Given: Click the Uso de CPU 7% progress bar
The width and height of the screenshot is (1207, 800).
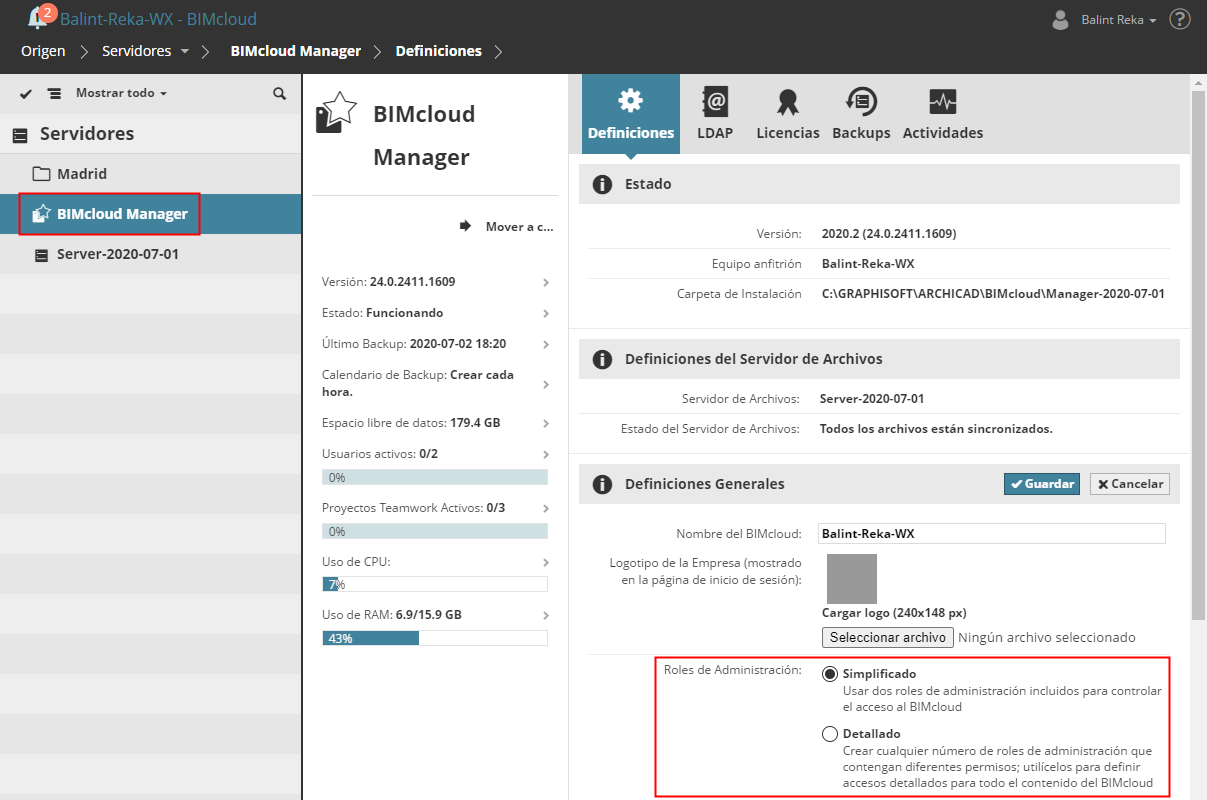Looking at the screenshot, I should pos(435,584).
